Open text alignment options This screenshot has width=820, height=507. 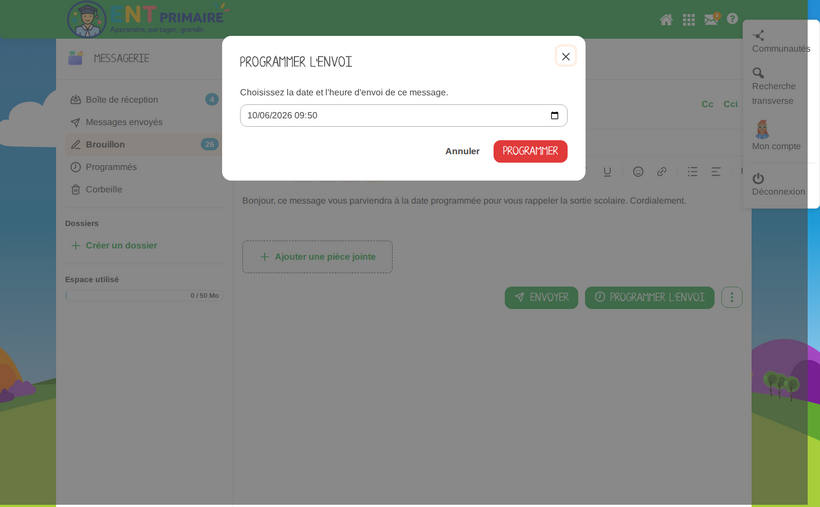[715, 172]
